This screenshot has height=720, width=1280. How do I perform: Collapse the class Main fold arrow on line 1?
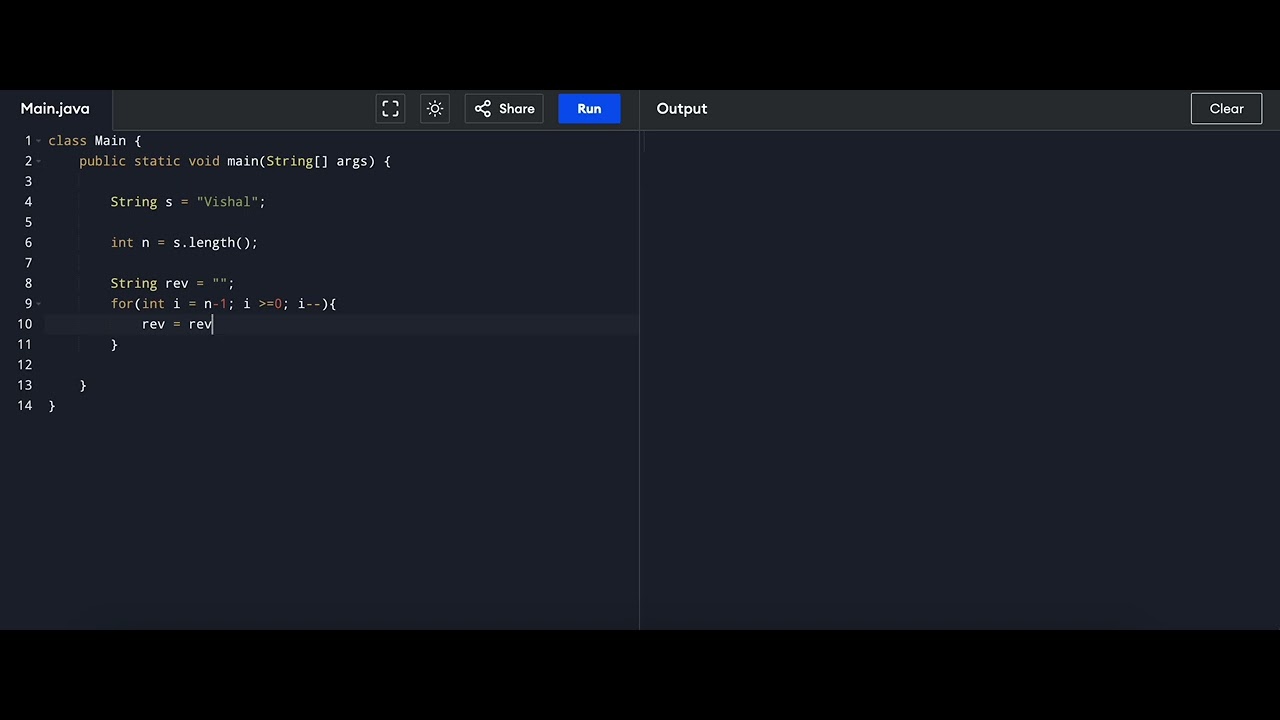(39, 141)
